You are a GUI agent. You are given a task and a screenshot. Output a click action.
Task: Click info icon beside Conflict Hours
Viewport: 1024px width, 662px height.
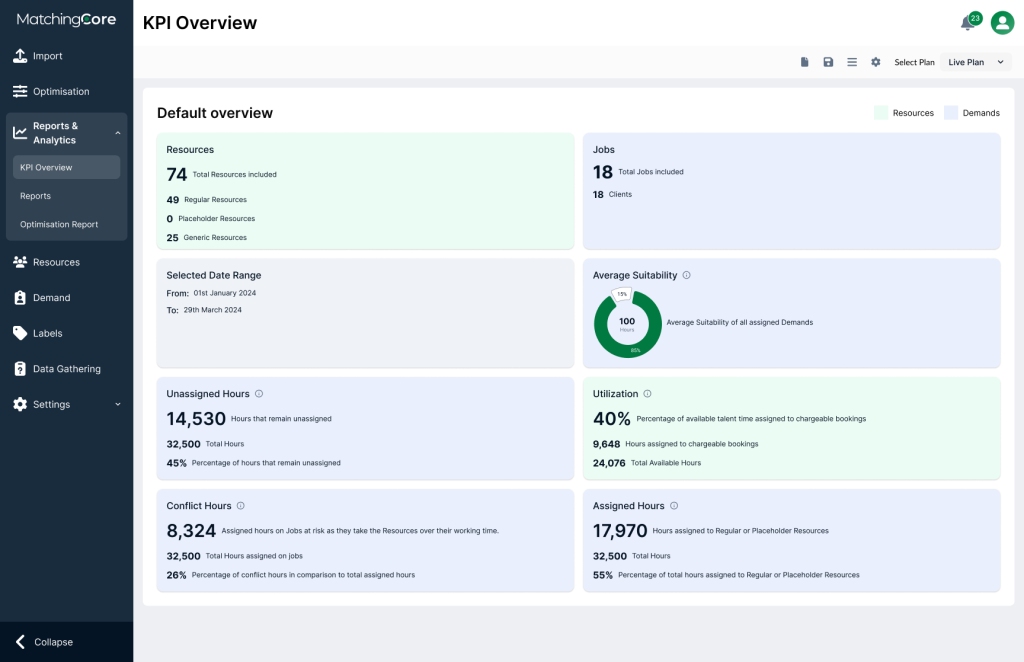(240, 506)
